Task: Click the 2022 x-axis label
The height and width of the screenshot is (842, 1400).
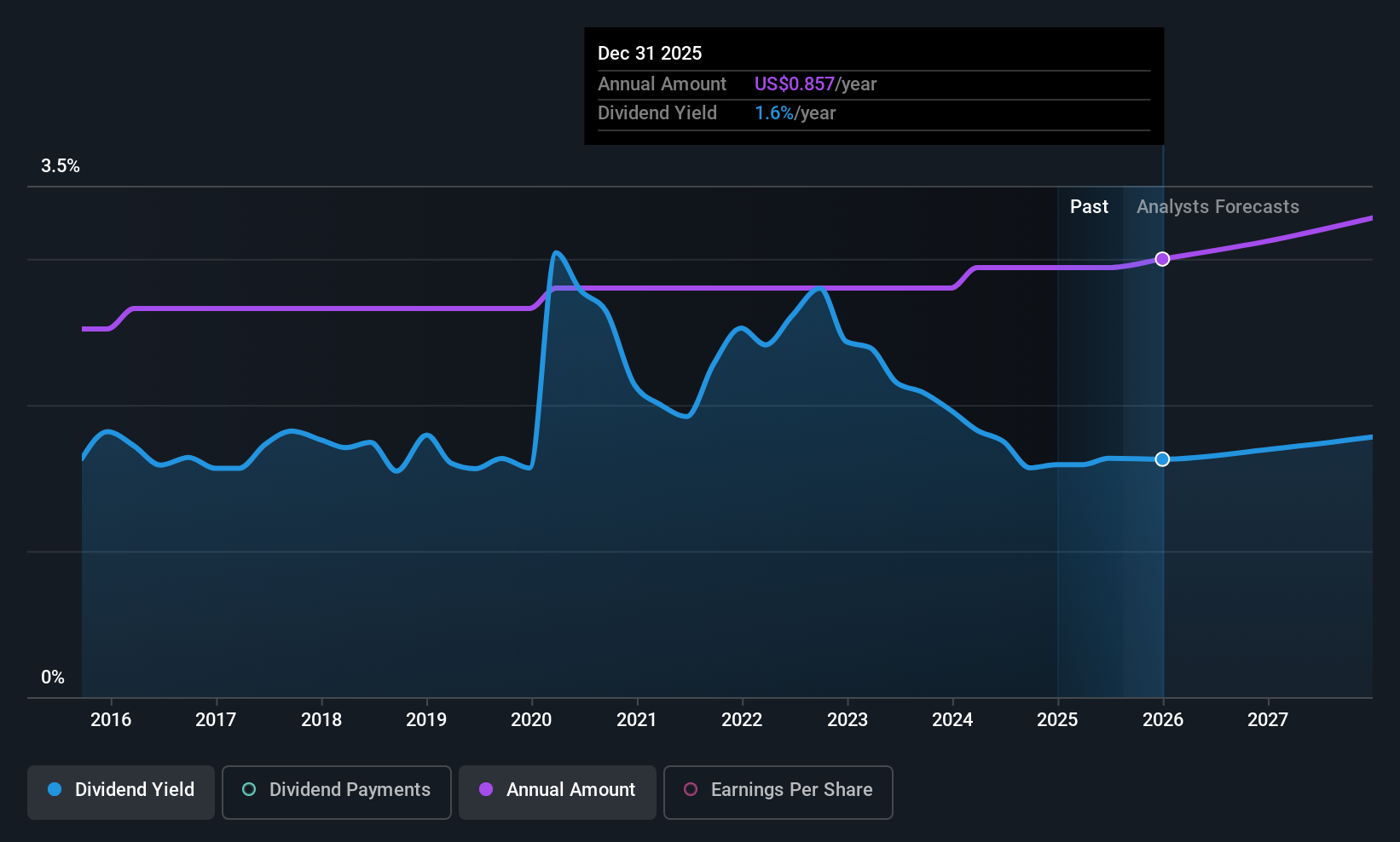Action: (x=742, y=720)
